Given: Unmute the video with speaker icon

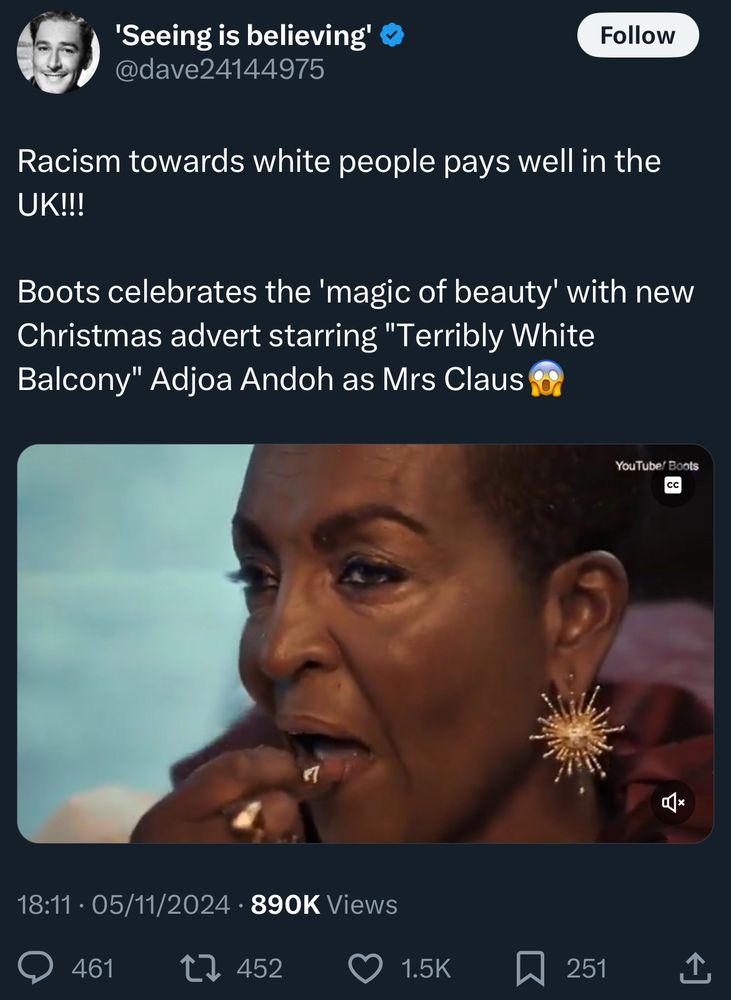Looking at the screenshot, I should pyautogui.click(x=673, y=802).
